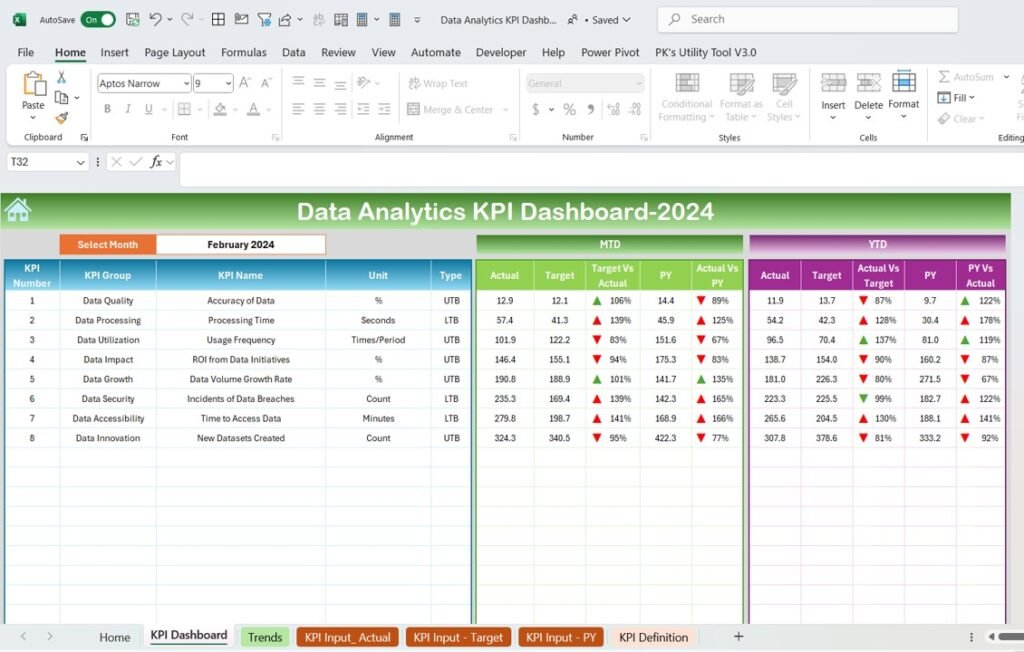The image size is (1024, 652).
Task: Toggle Underline formatting on
Action: click(147, 108)
